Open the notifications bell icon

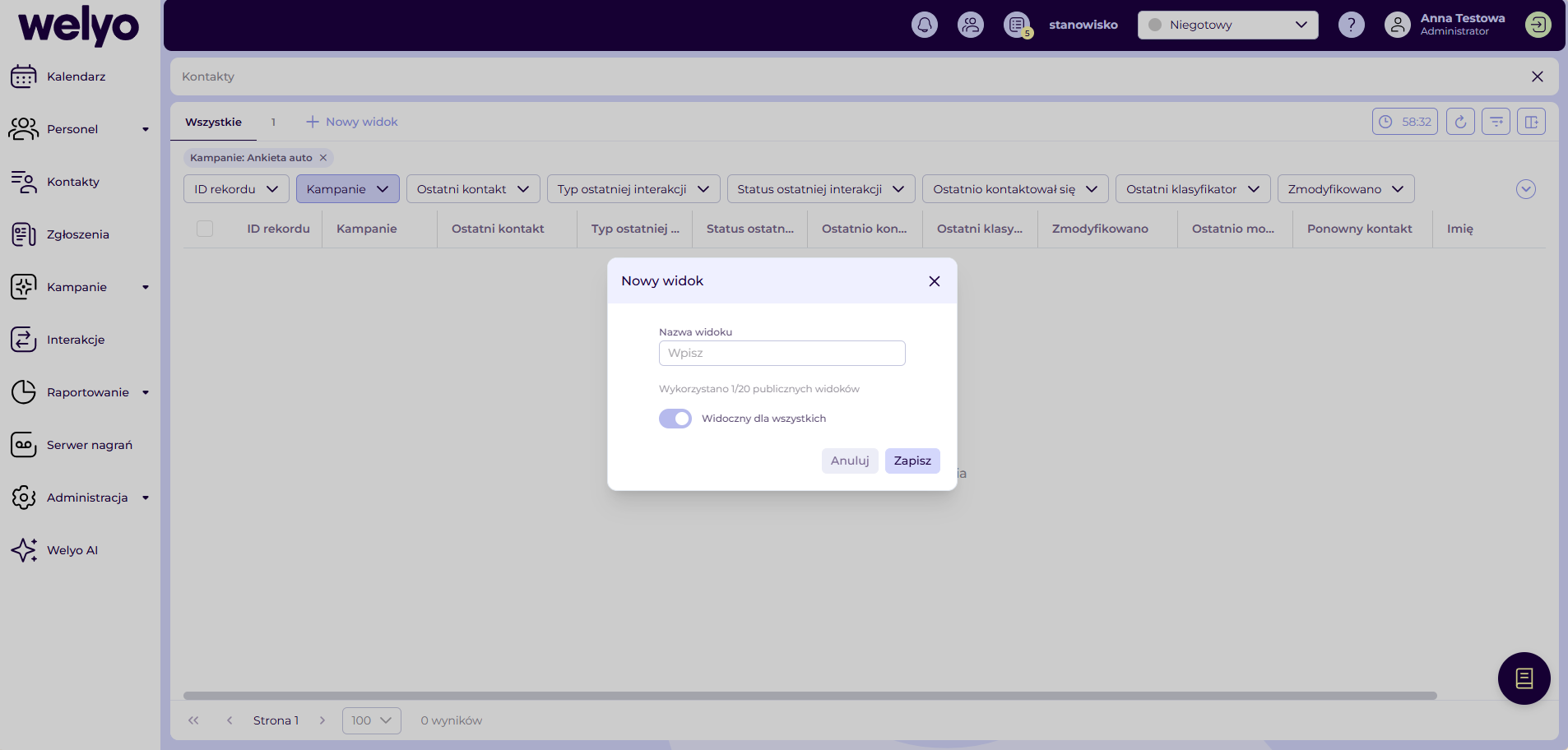tap(925, 25)
